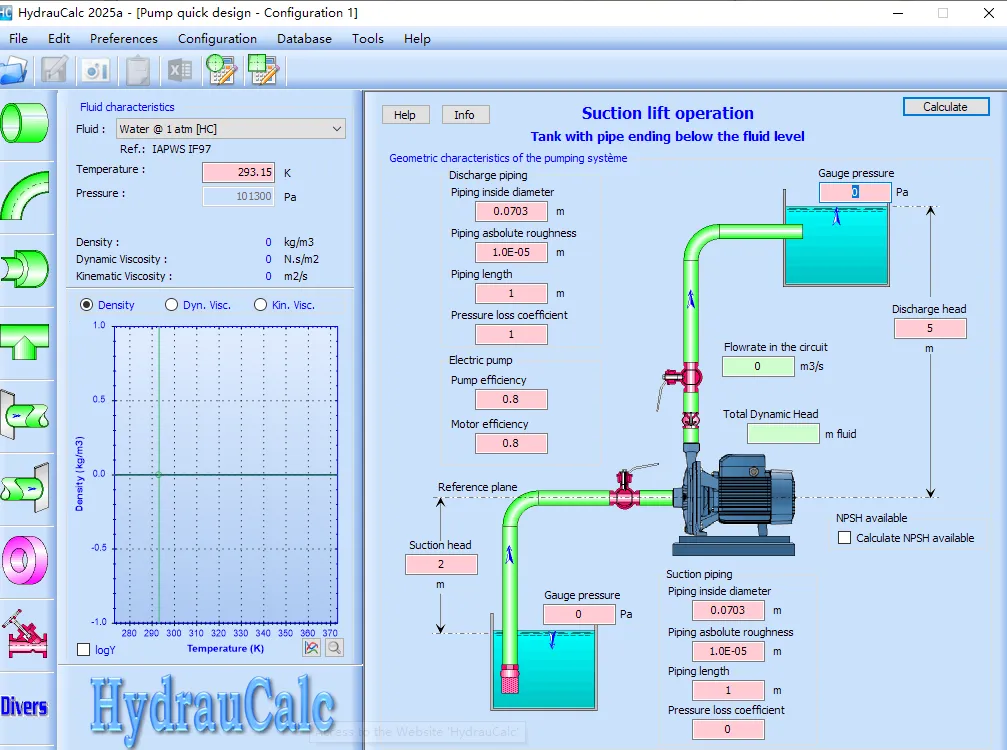Select the straight pipe component icon
Viewport: 1007px width, 750px height.
tap(24, 123)
